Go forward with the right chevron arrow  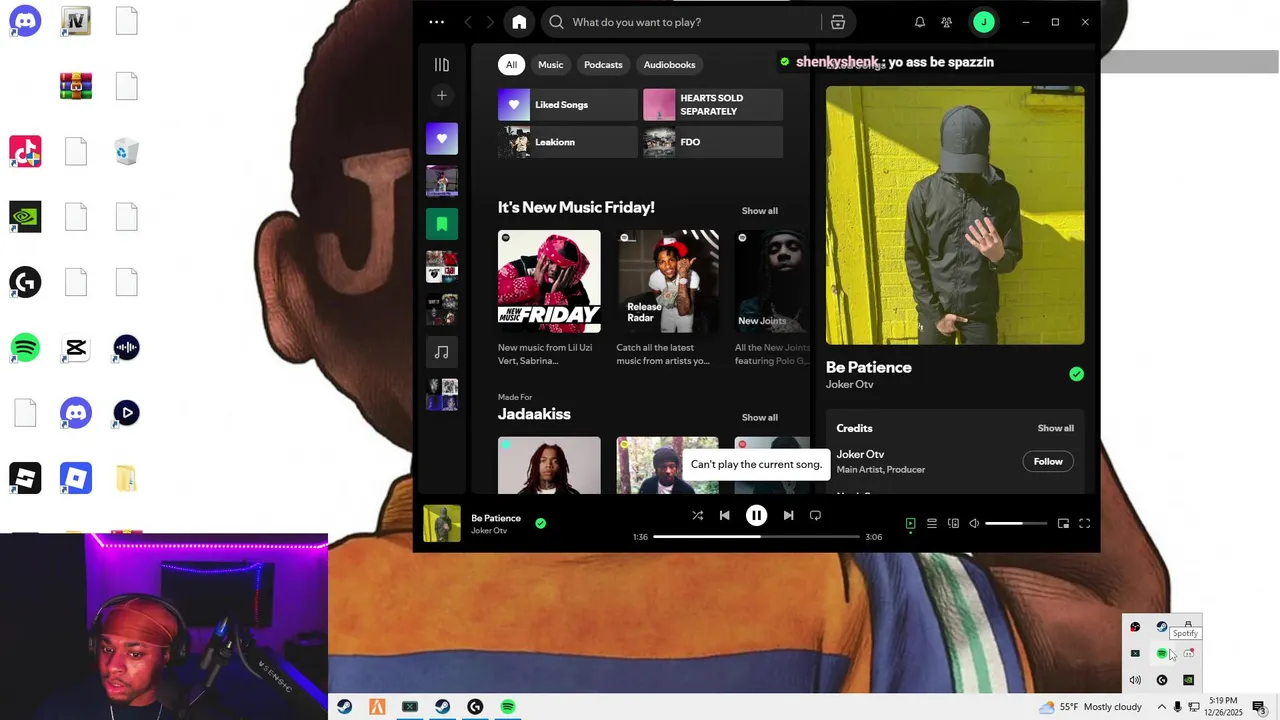pyautogui.click(x=490, y=22)
